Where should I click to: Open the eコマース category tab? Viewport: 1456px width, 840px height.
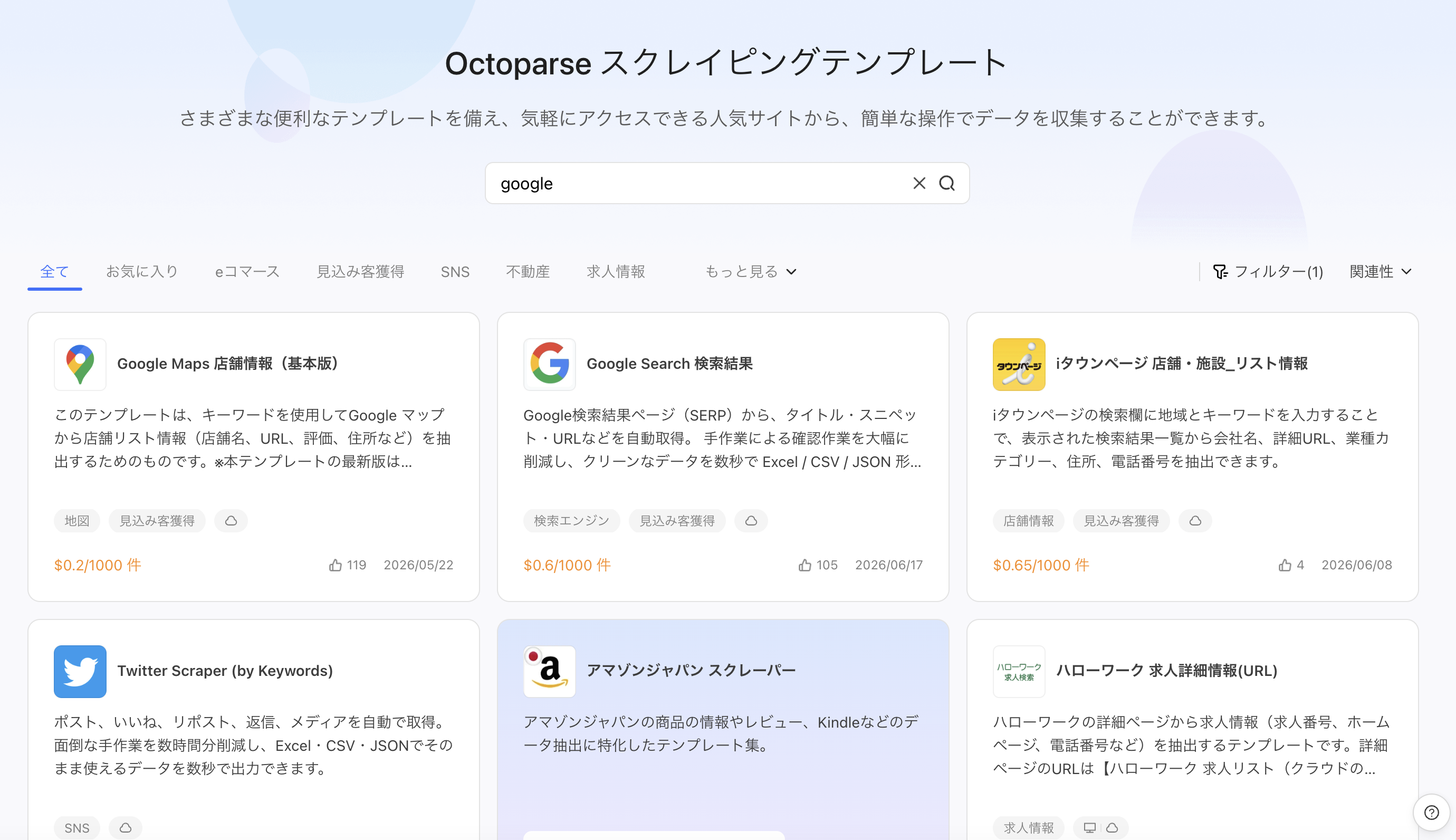tap(247, 271)
